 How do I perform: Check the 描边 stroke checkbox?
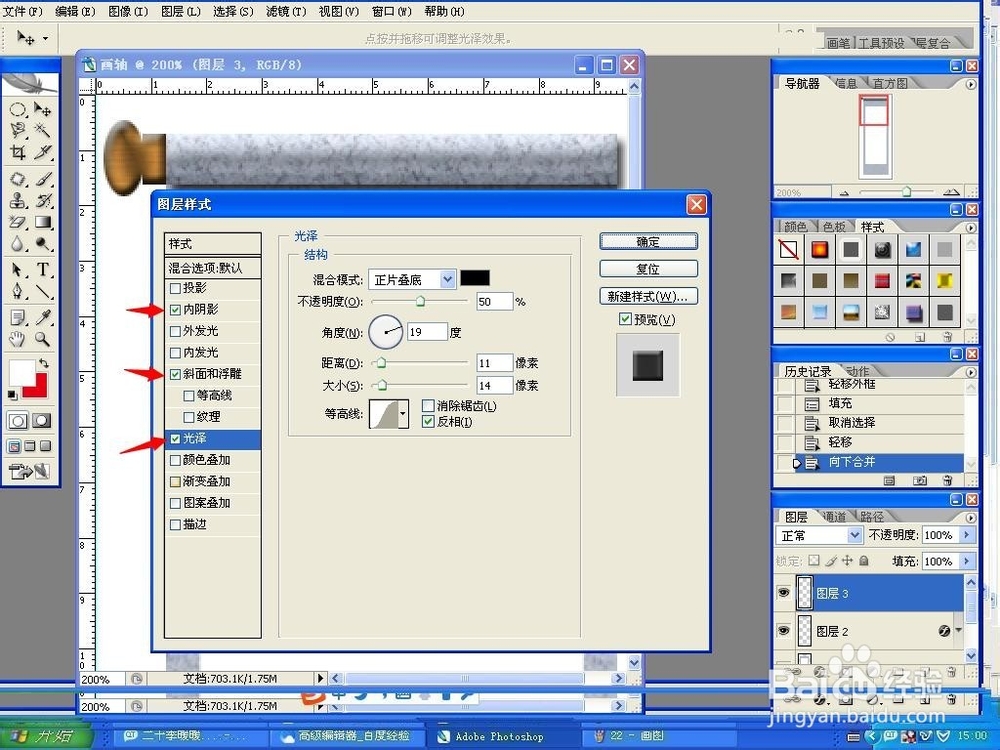point(175,525)
